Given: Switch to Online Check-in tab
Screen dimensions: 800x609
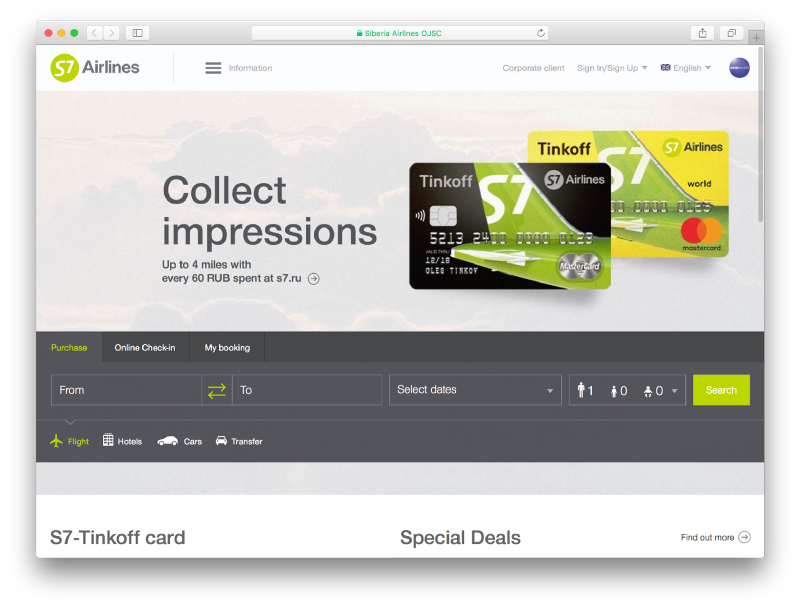Looking at the screenshot, I should coord(145,348).
